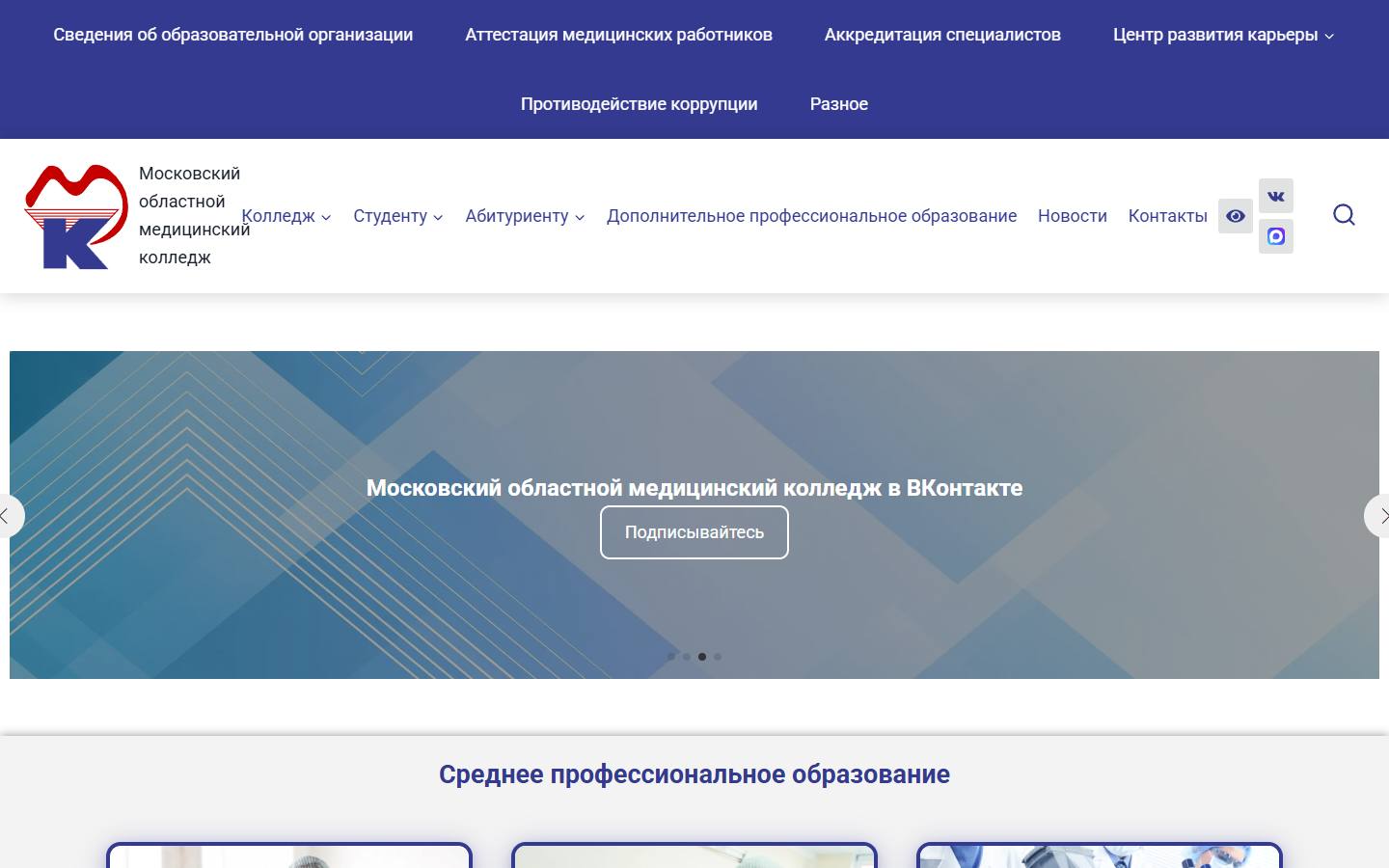Select the first carousel dot
Viewport: 1389px width, 868px height.
671,657
